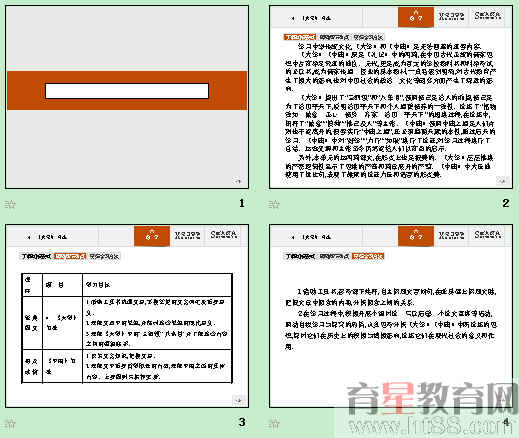
Task: Select the orange header tab on slide 3
Action: tap(152, 236)
